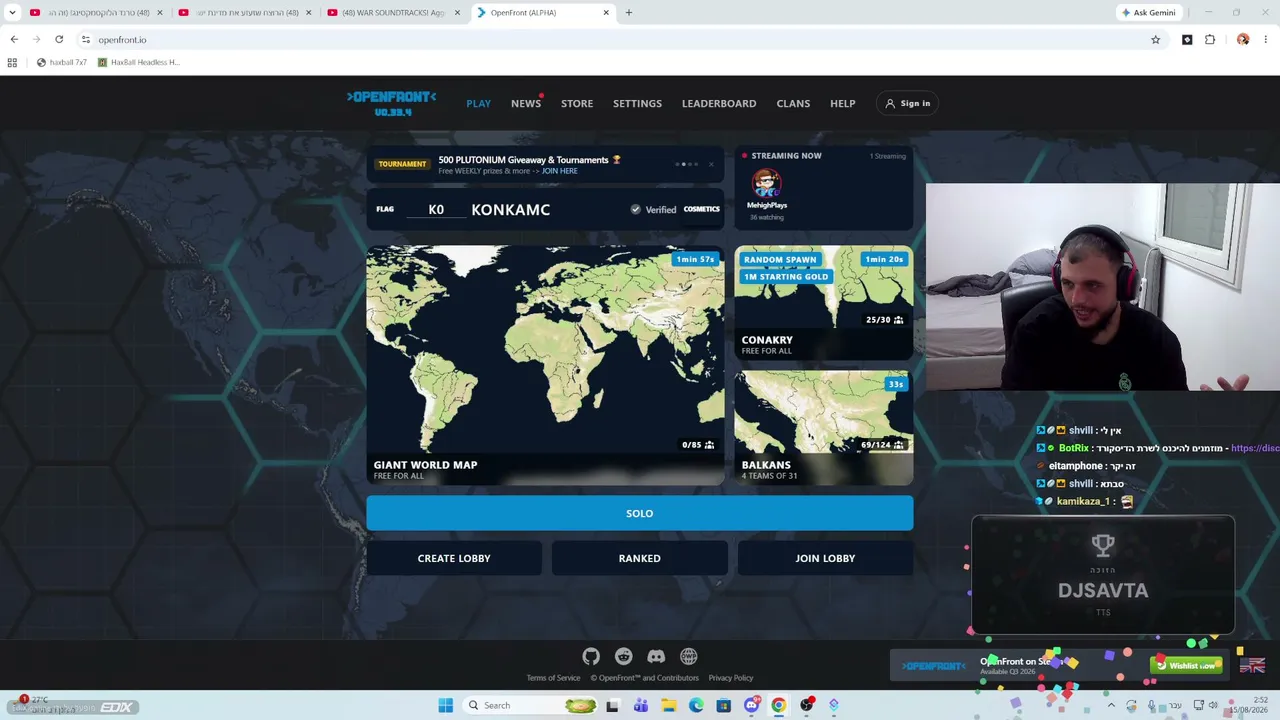Open Task View from taskbar

[x=612, y=705]
